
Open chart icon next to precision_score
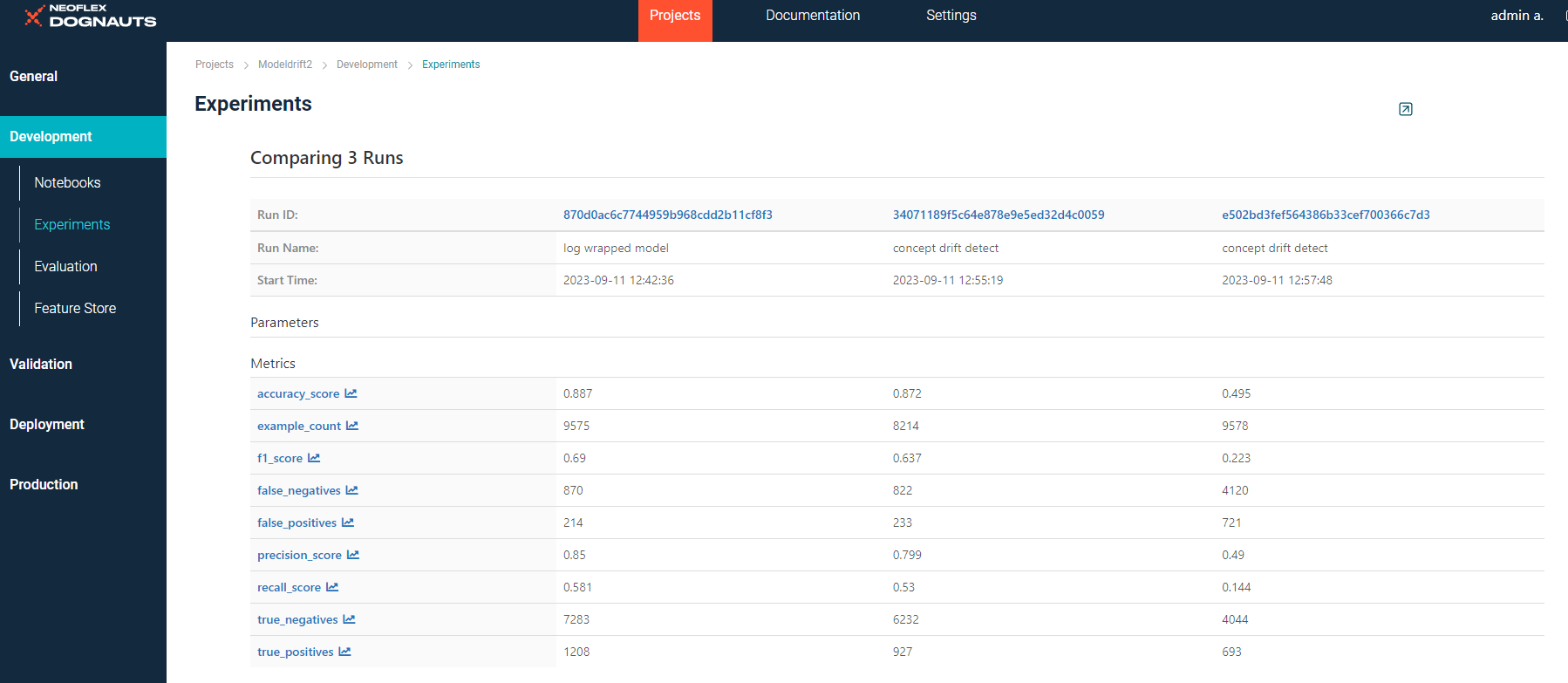tap(353, 555)
